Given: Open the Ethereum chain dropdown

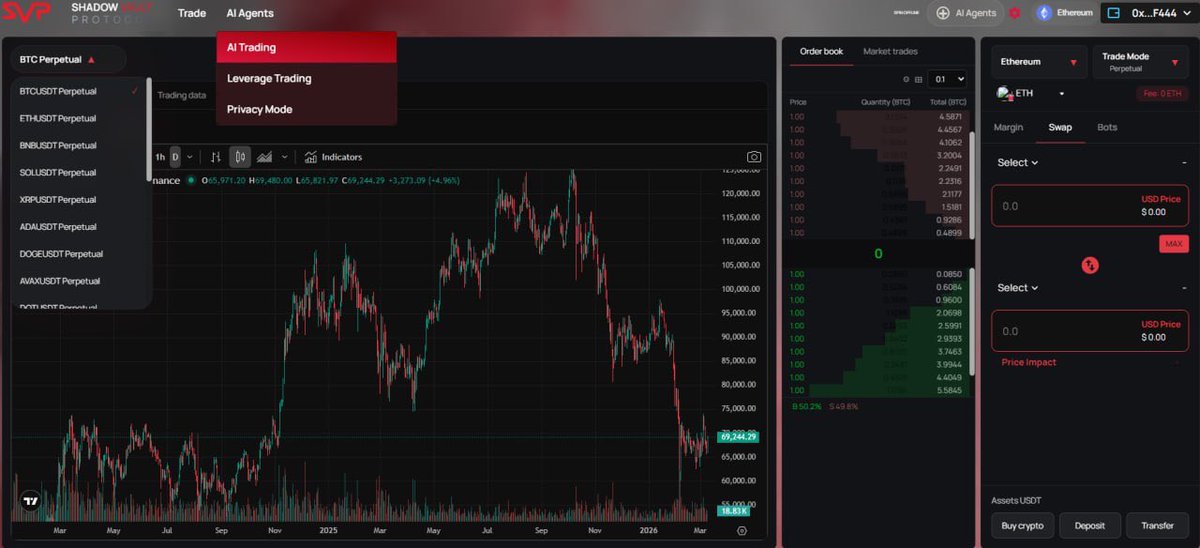Looking at the screenshot, I should click(1039, 62).
